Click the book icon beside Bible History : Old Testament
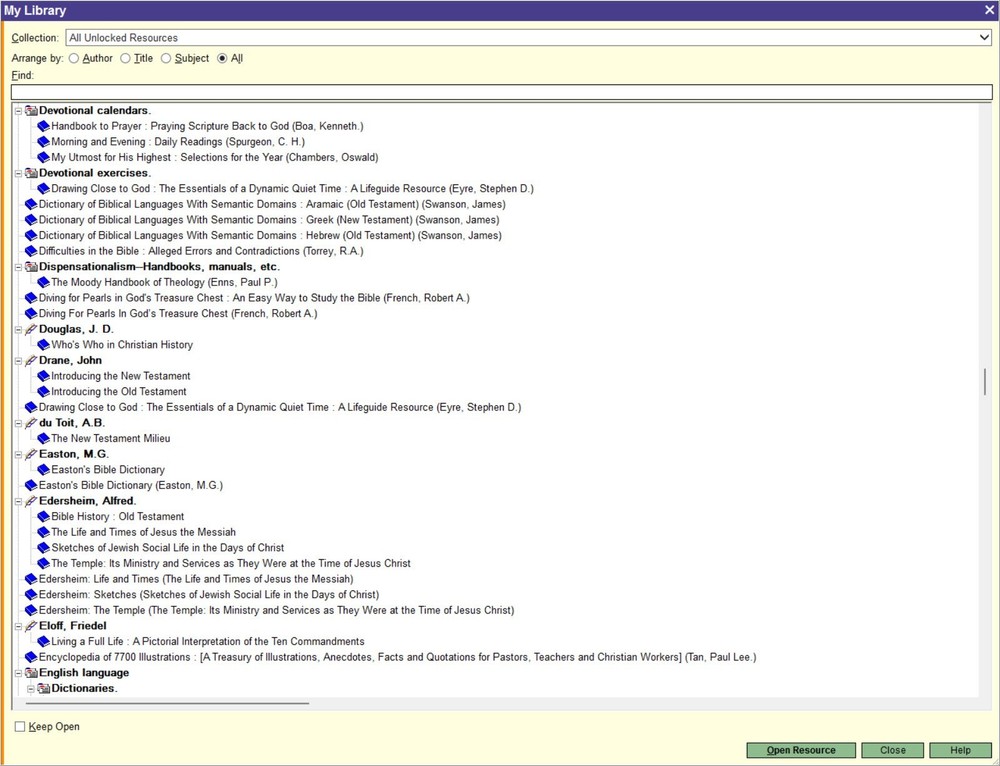Image resolution: width=1000 pixels, height=766 pixels. point(43,517)
